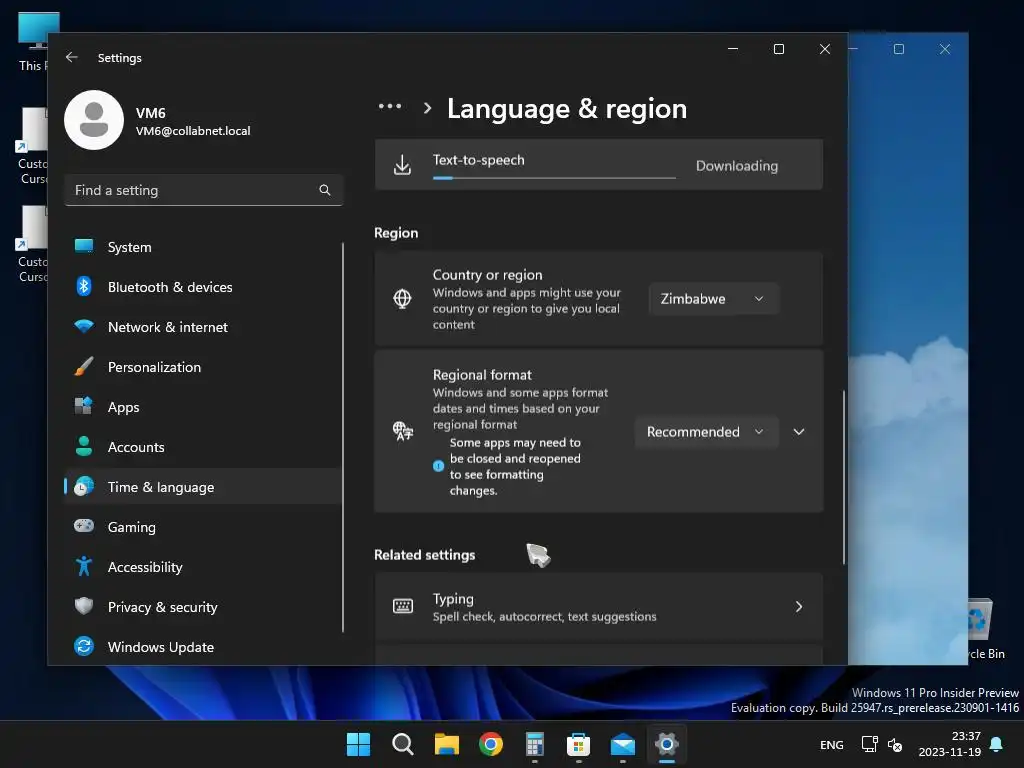Click the breadcrumb ellipsis menu
This screenshot has height=768, width=1024.
pyautogui.click(x=390, y=106)
